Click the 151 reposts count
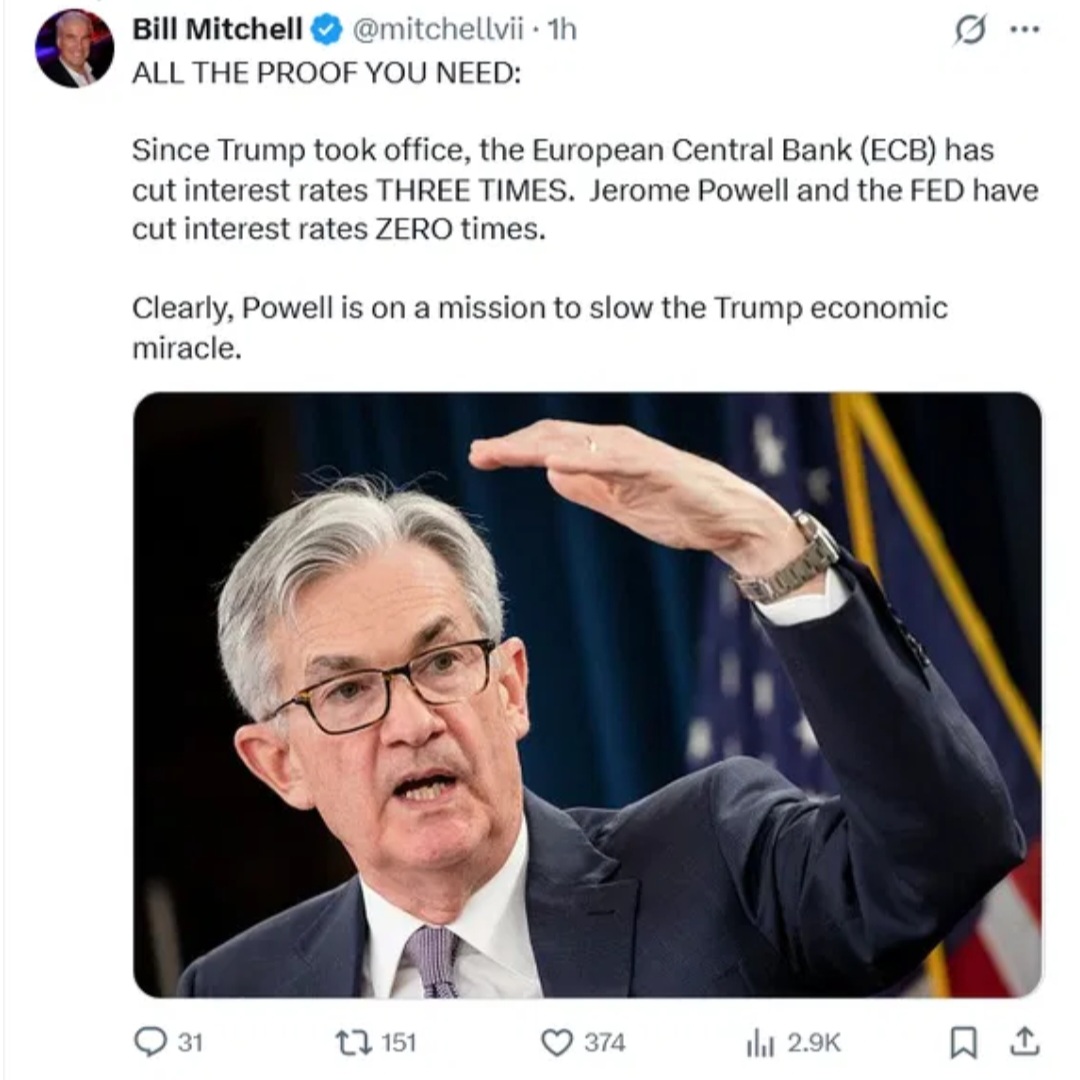The height and width of the screenshot is (1080, 1080). pyautogui.click(x=398, y=1042)
